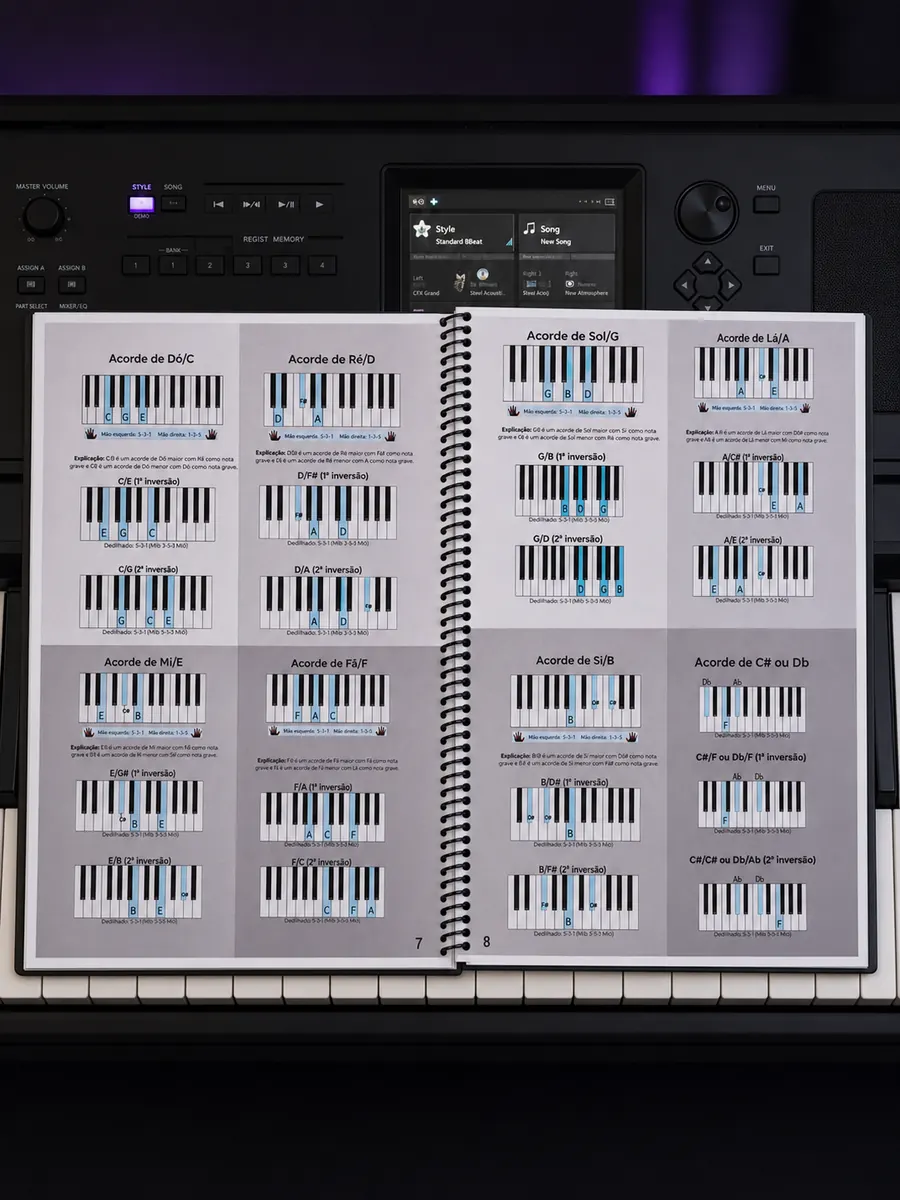900x1200 pixels.
Task: Push the EXIT button
Action: tap(766, 265)
